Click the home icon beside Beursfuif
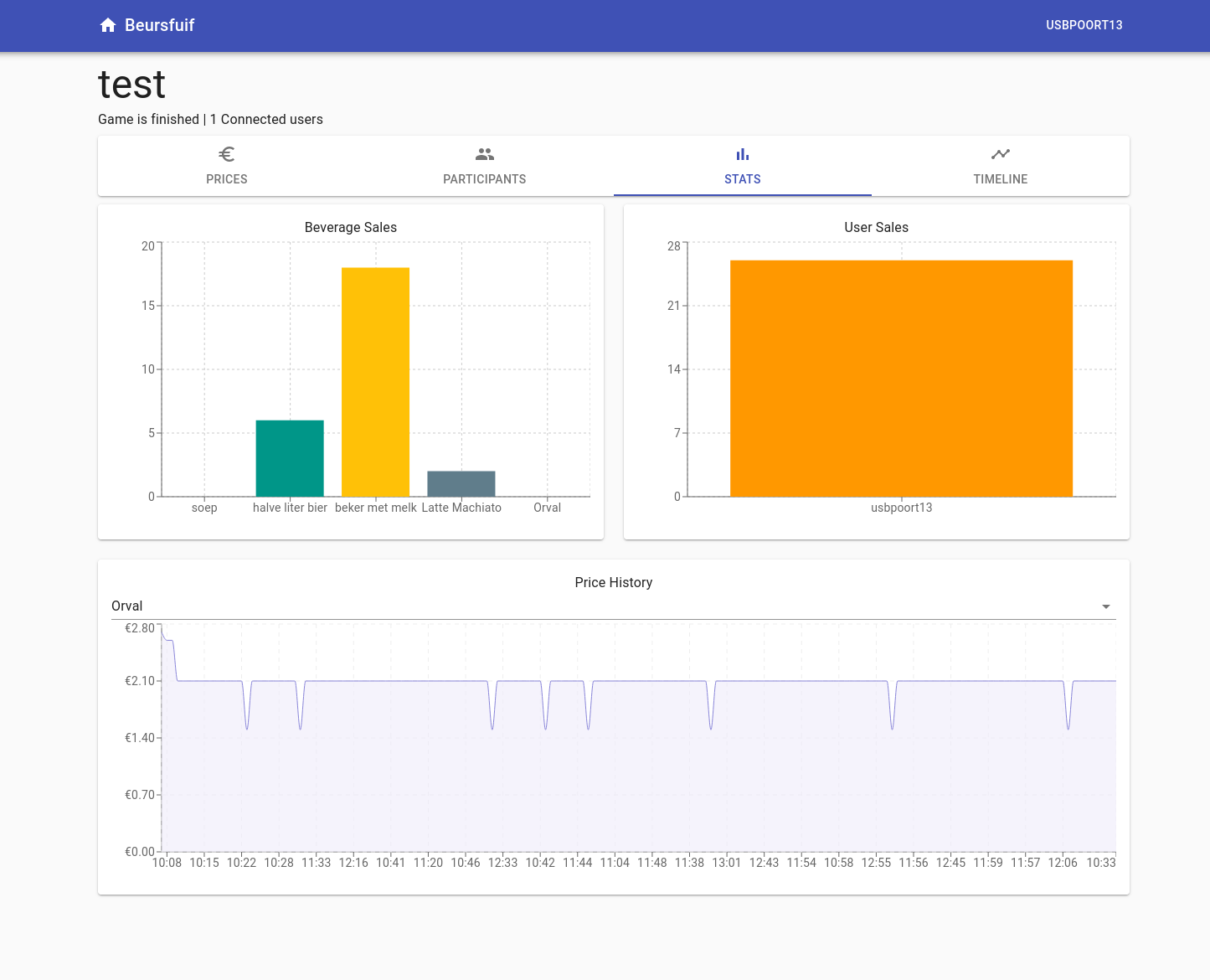The height and width of the screenshot is (980, 1210). pyautogui.click(x=108, y=25)
